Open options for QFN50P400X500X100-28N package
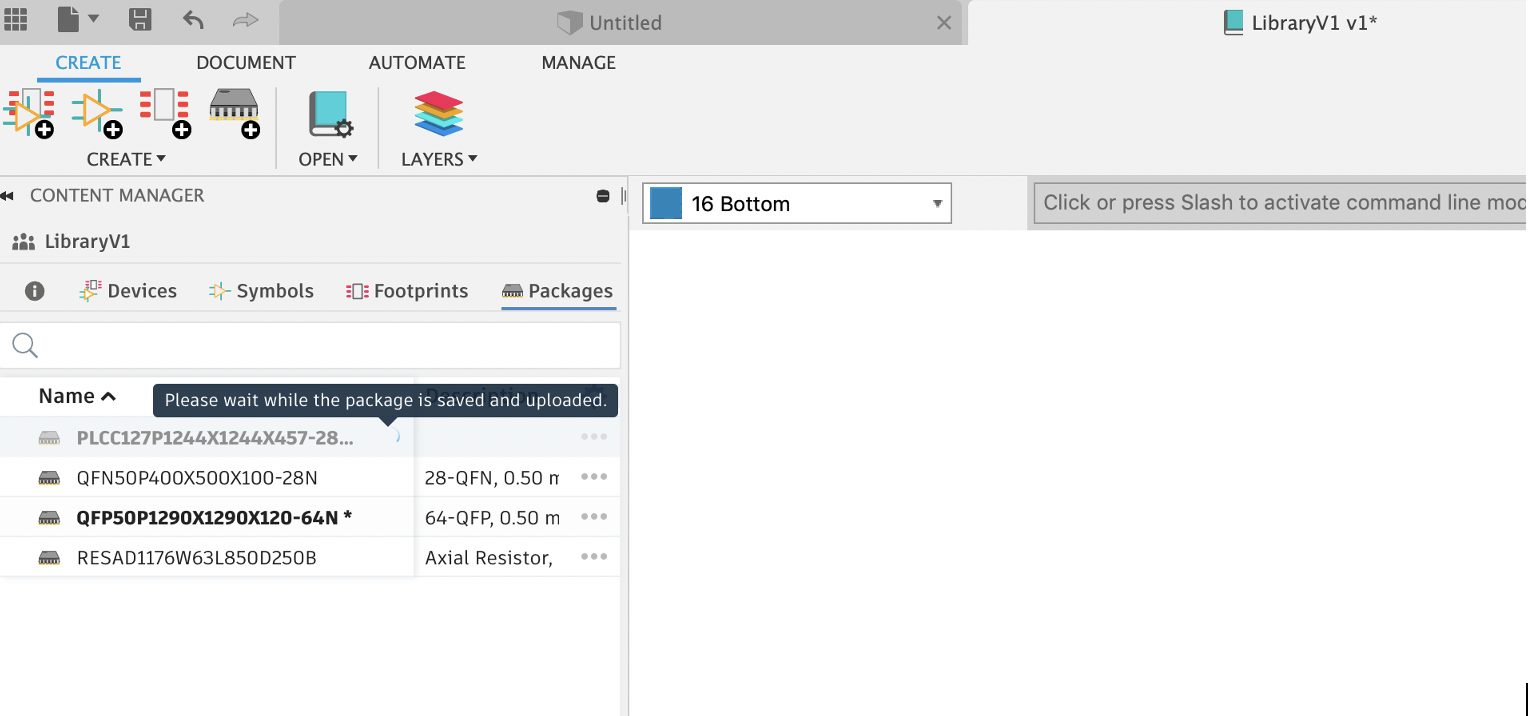 click(594, 477)
